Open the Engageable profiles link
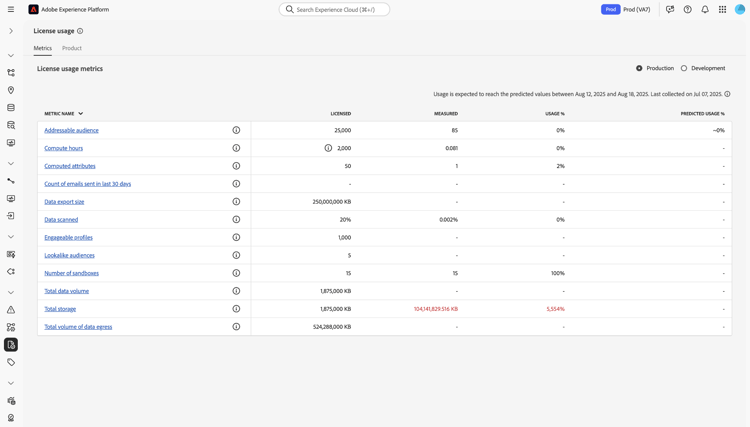 68,237
